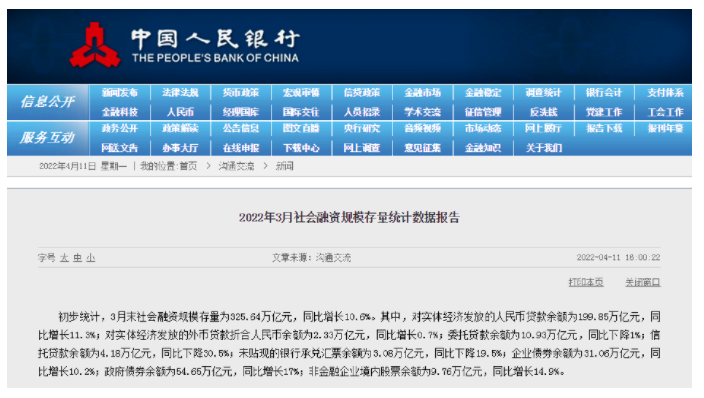Visit the 在线申报 page

(x=241, y=148)
